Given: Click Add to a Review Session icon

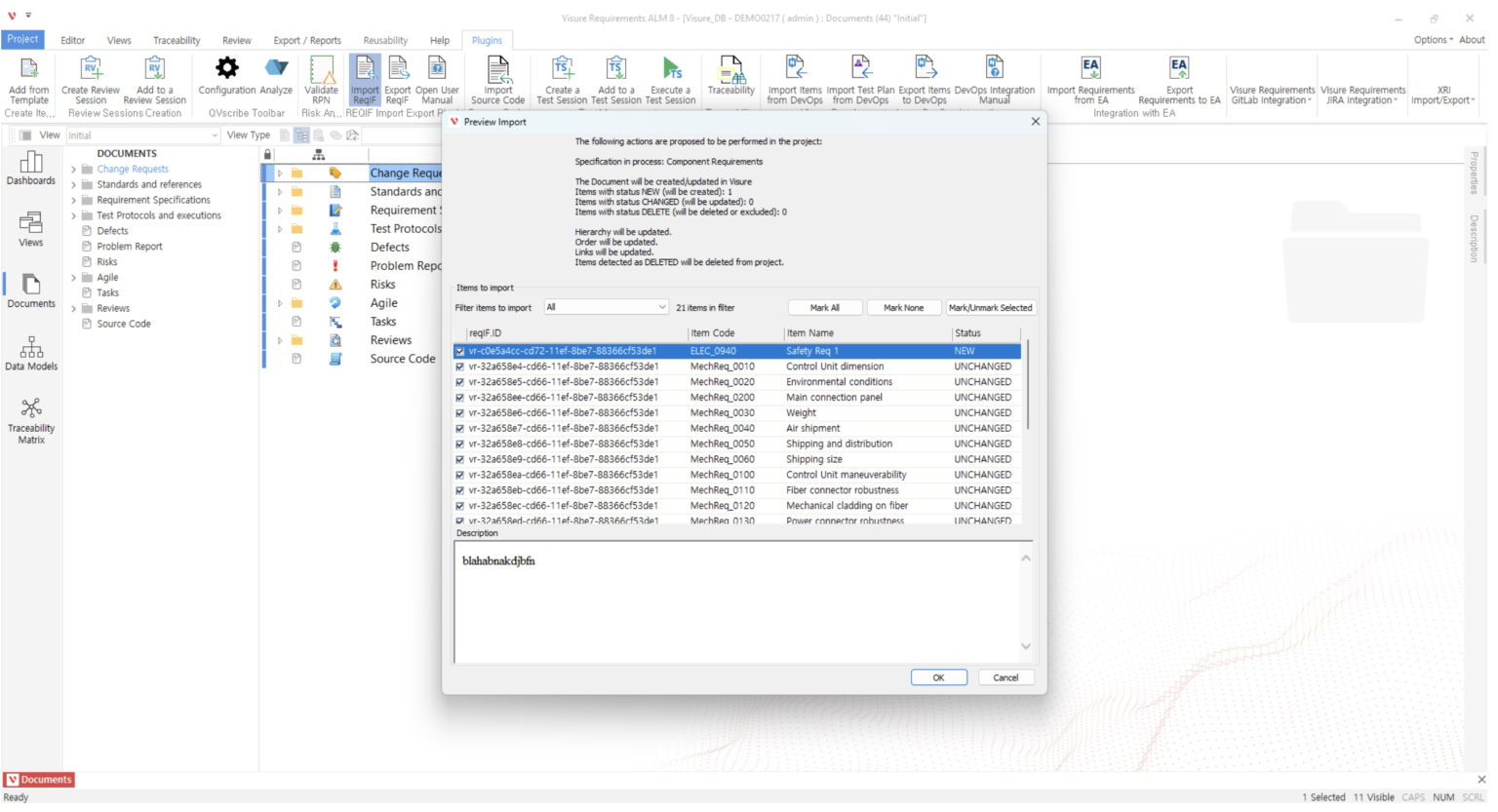Looking at the screenshot, I should (x=154, y=81).
